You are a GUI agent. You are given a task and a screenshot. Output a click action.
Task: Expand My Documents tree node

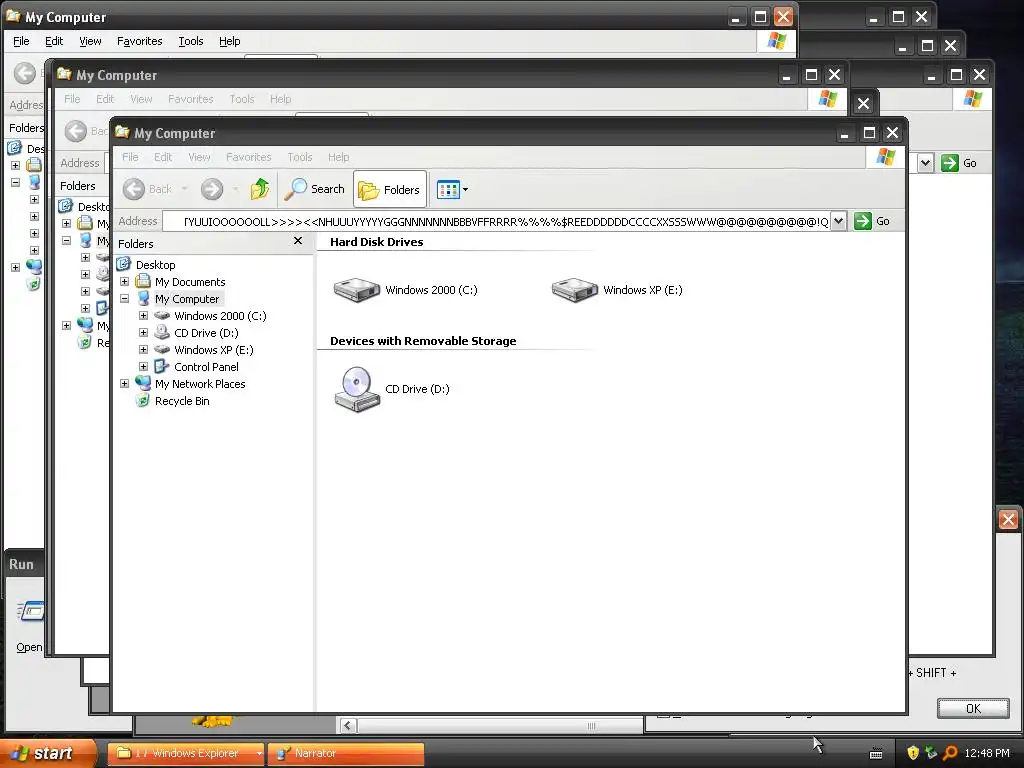click(124, 281)
